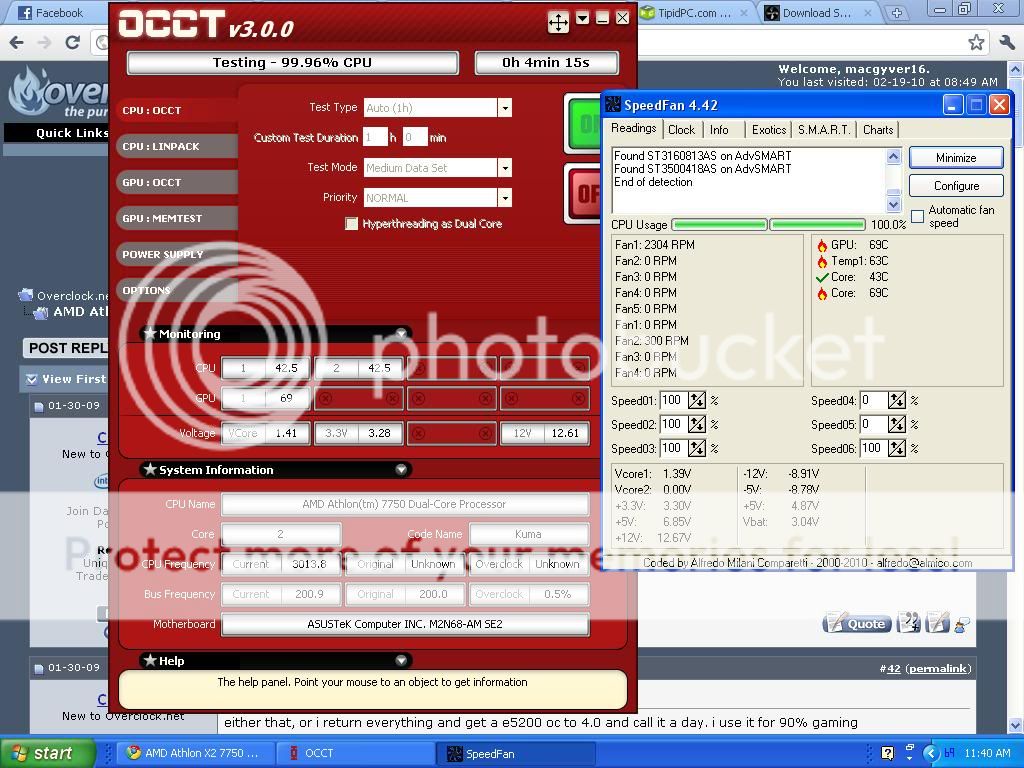The width and height of the screenshot is (1024, 768).
Task: Toggle the View First checkbox on the forum
Action: [31, 379]
